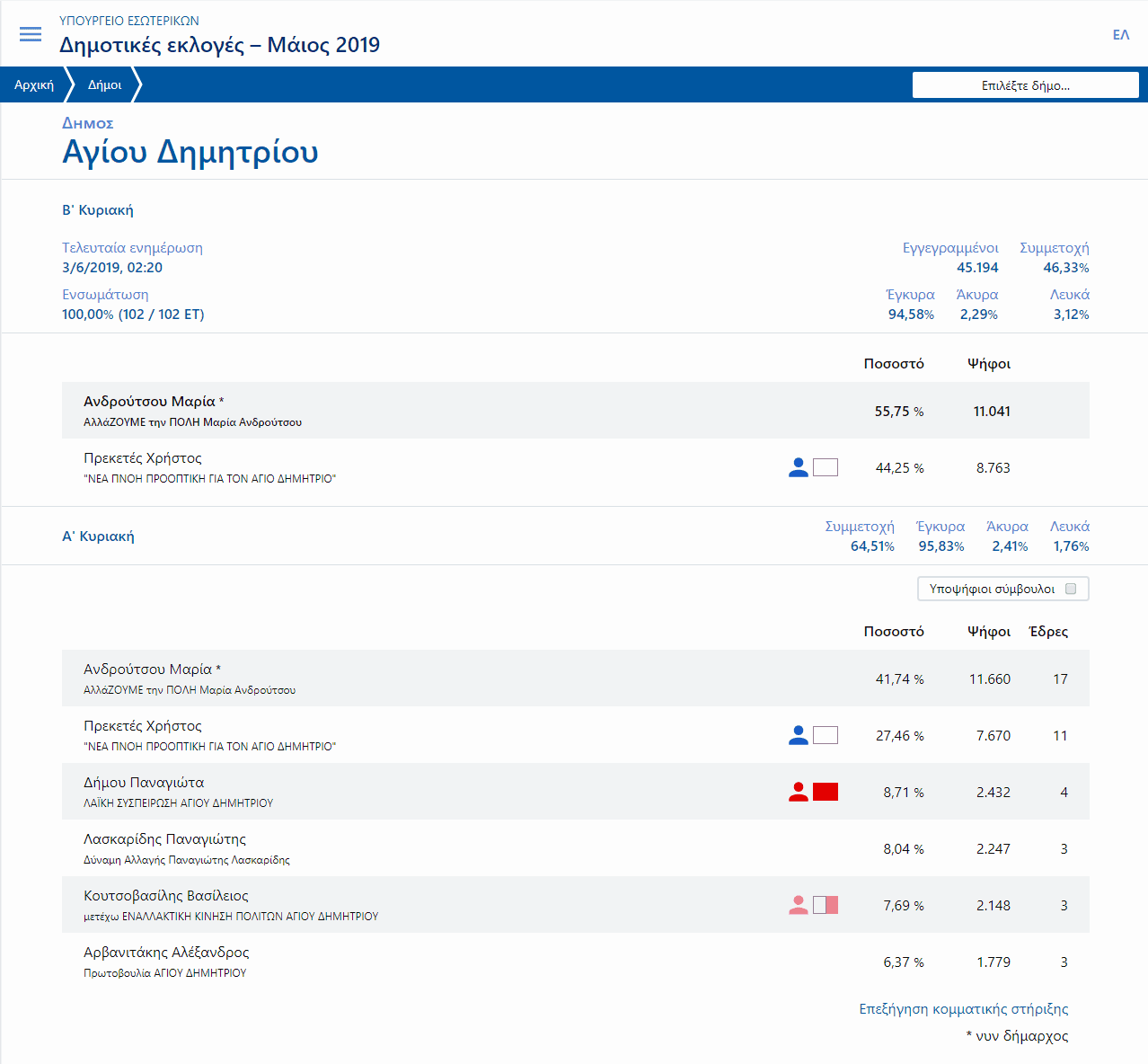Click half-pink party box for Κουτσοβασίλης
The width and height of the screenshot is (1148, 1064).
click(825, 905)
